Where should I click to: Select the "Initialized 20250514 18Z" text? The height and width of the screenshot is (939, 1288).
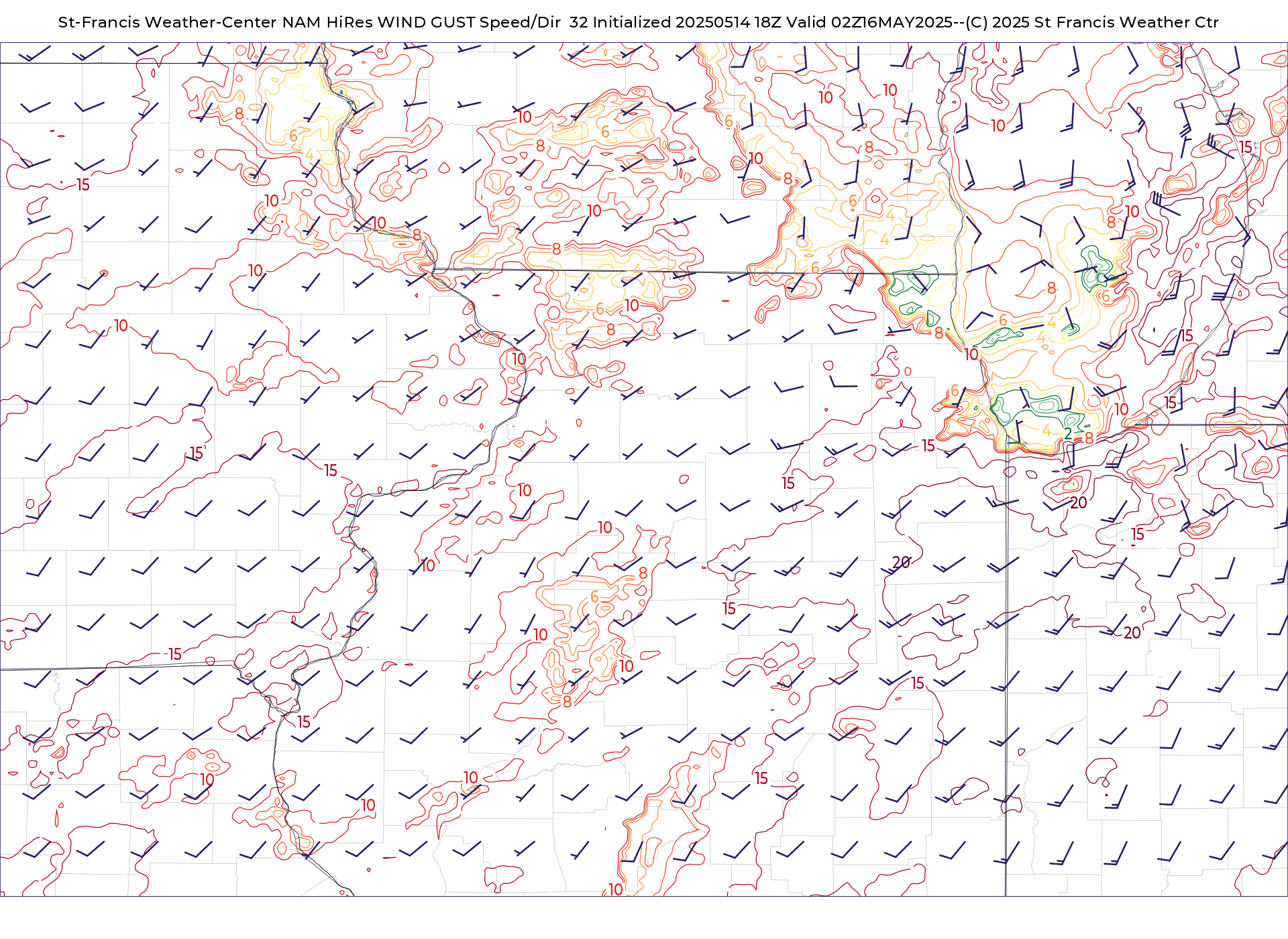pos(688,22)
